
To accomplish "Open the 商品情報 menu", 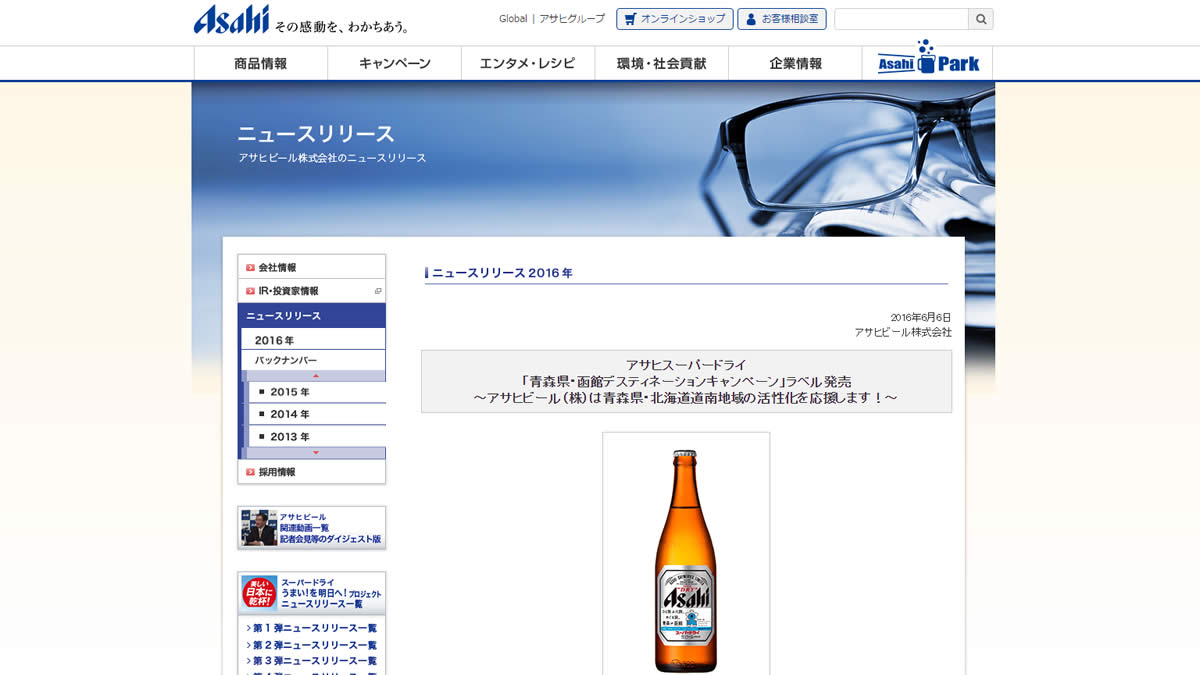I will tap(261, 63).
